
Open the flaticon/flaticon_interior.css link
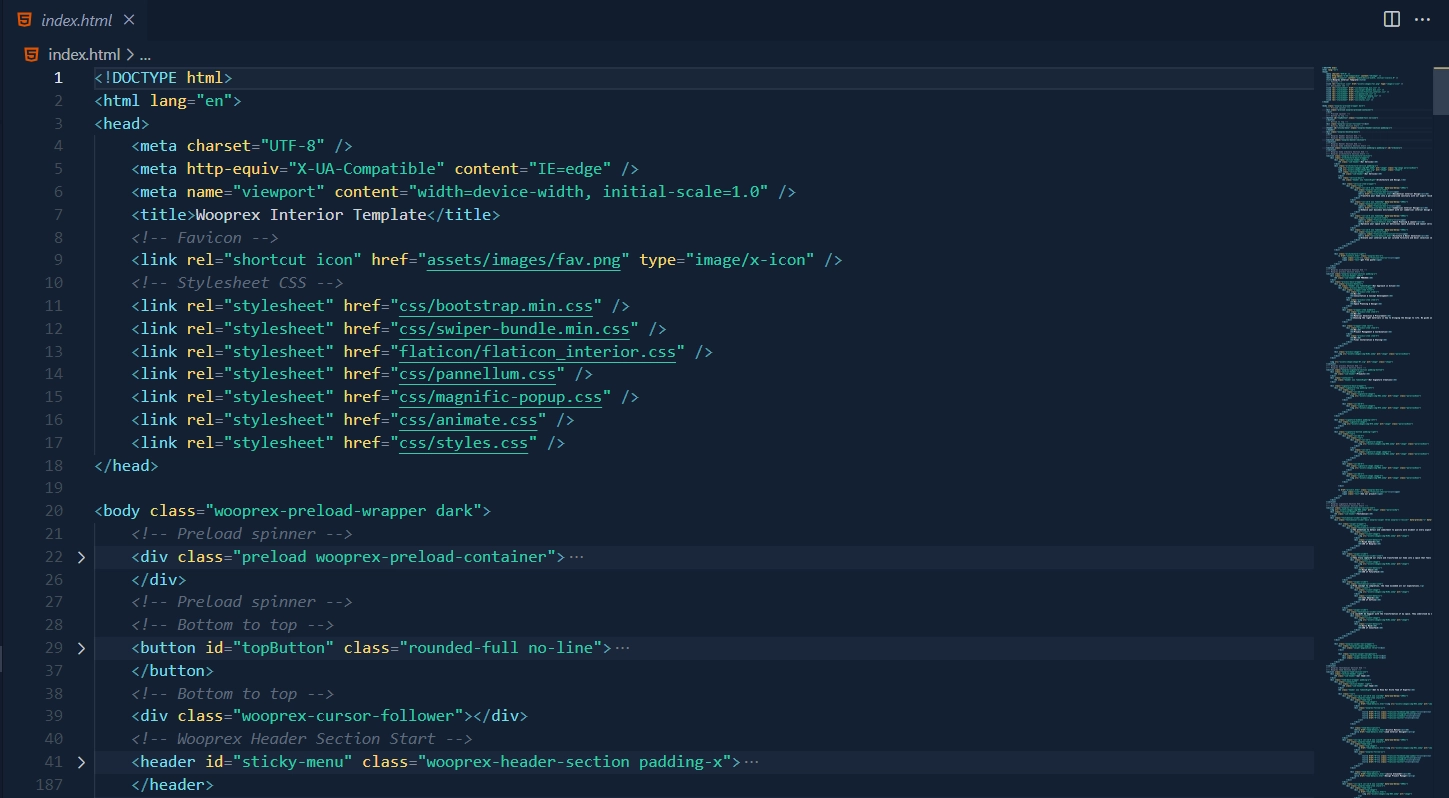pyautogui.click(x=537, y=351)
